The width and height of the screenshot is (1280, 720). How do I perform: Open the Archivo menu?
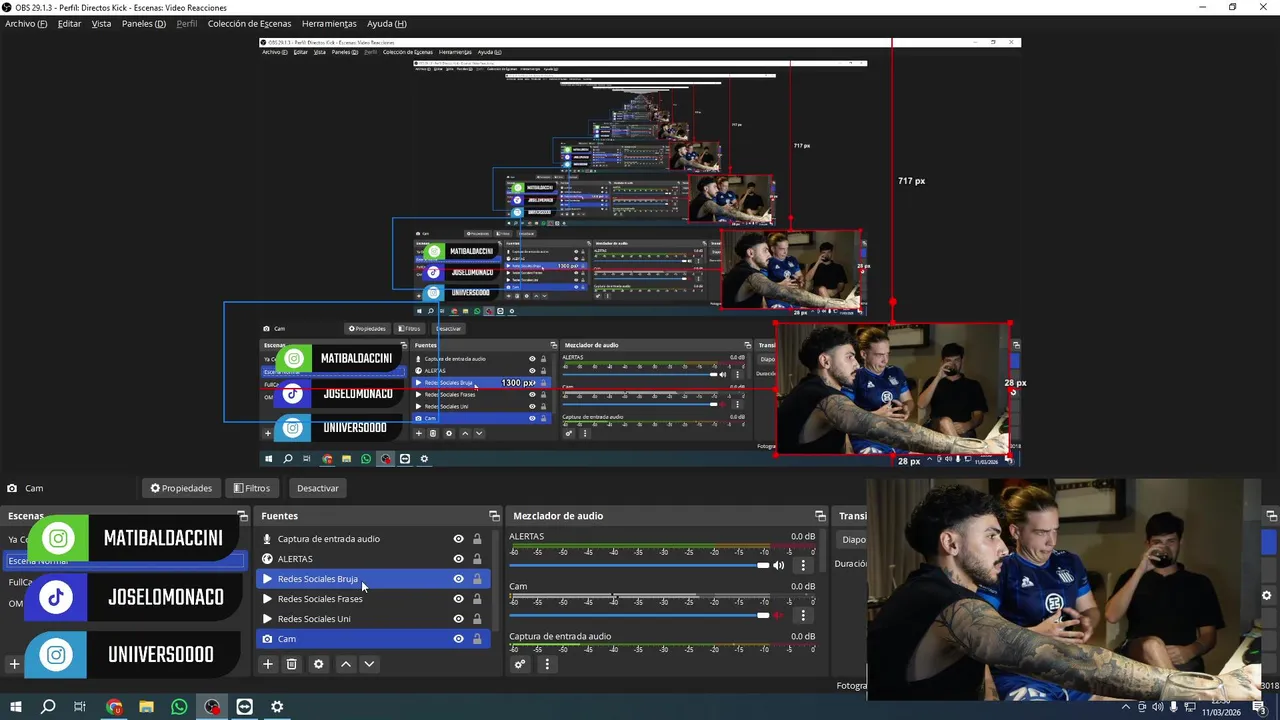[x=26, y=24]
